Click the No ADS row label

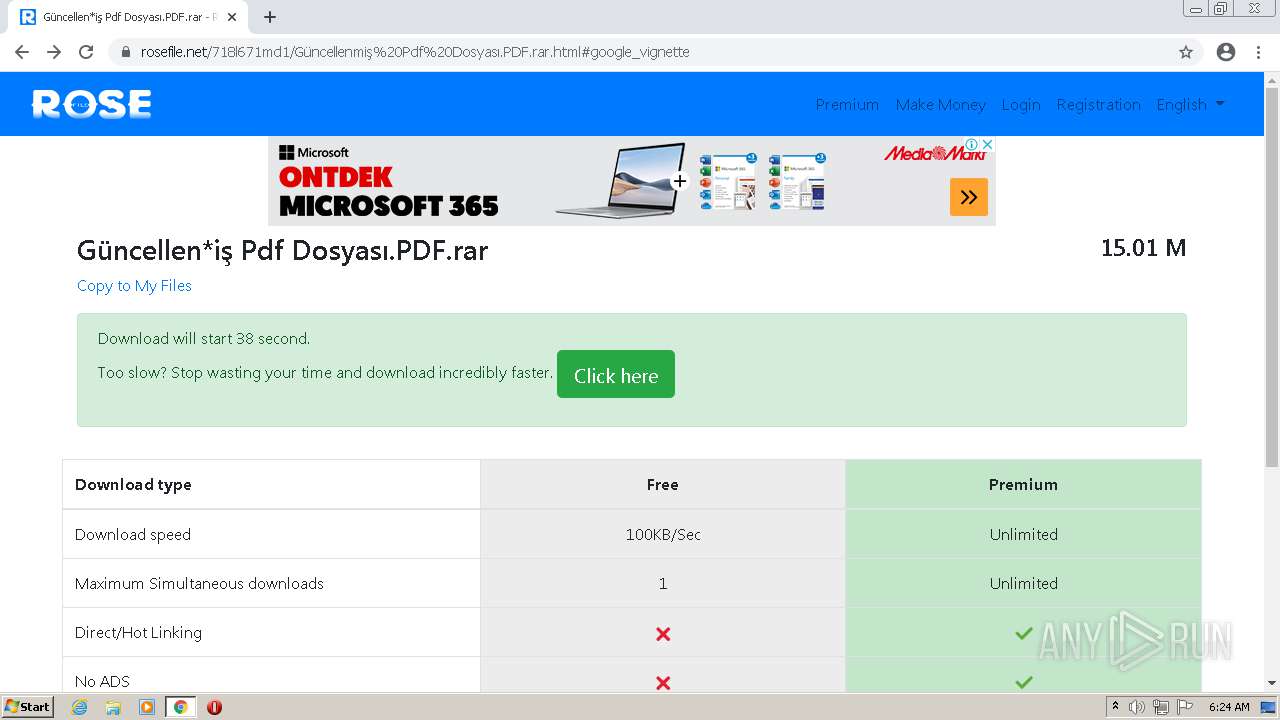pyautogui.click(x=102, y=682)
